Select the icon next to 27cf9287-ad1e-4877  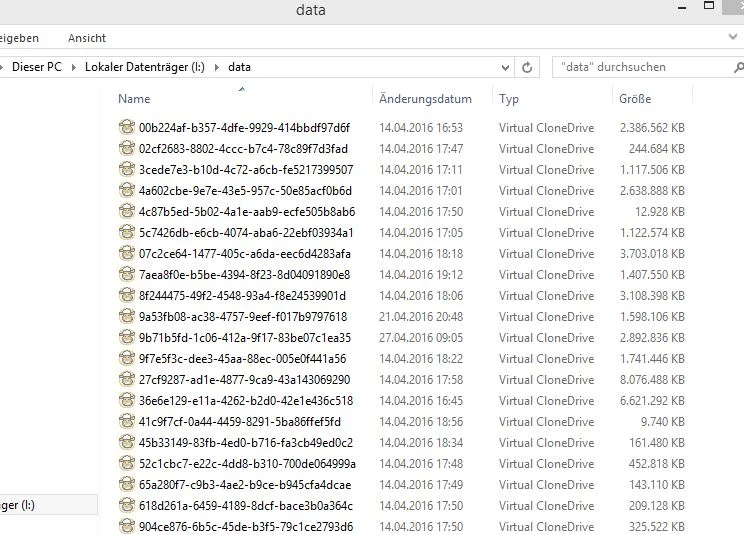pyautogui.click(x=127, y=379)
